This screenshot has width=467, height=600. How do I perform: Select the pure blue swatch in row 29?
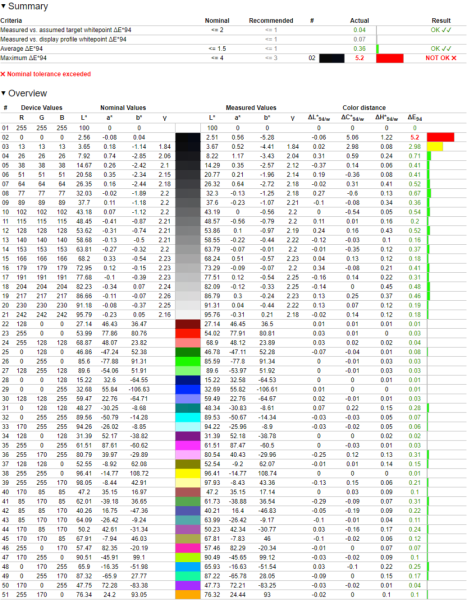coord(188,389)
